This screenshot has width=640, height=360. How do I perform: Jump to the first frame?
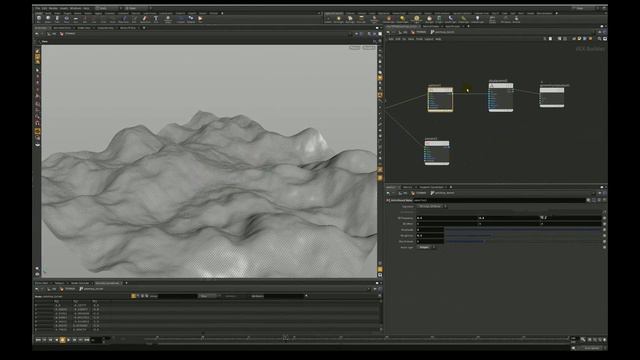tap(38, 340)
